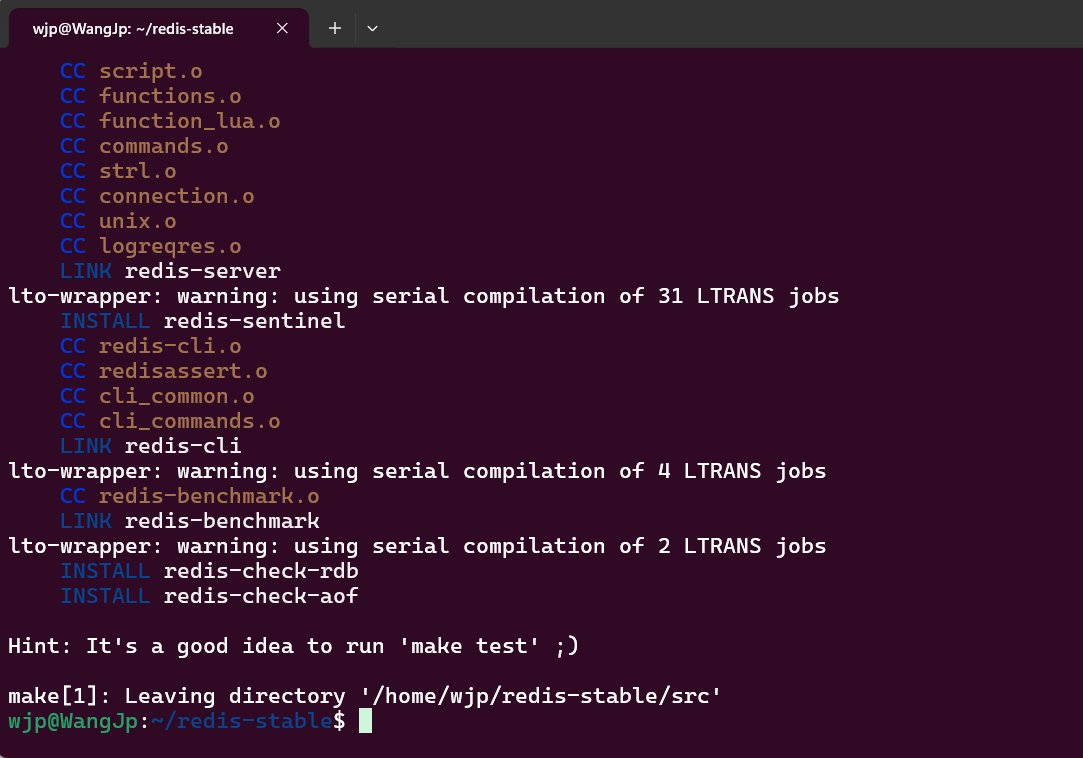Screen dimensions: 1083x758
Task: Click the 'strl.o' line
Action: pyautogui.click(x=118, y=171)
